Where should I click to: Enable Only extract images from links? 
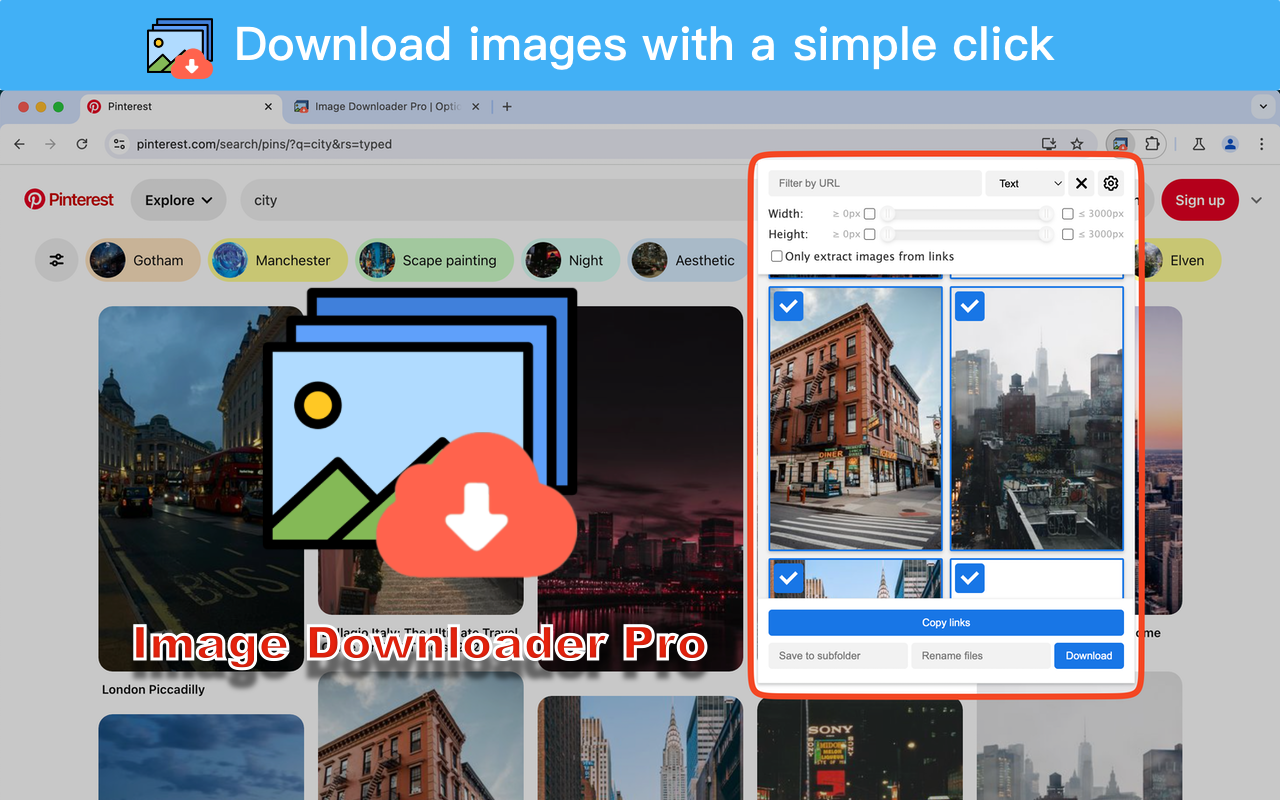[x=777, y=256]
